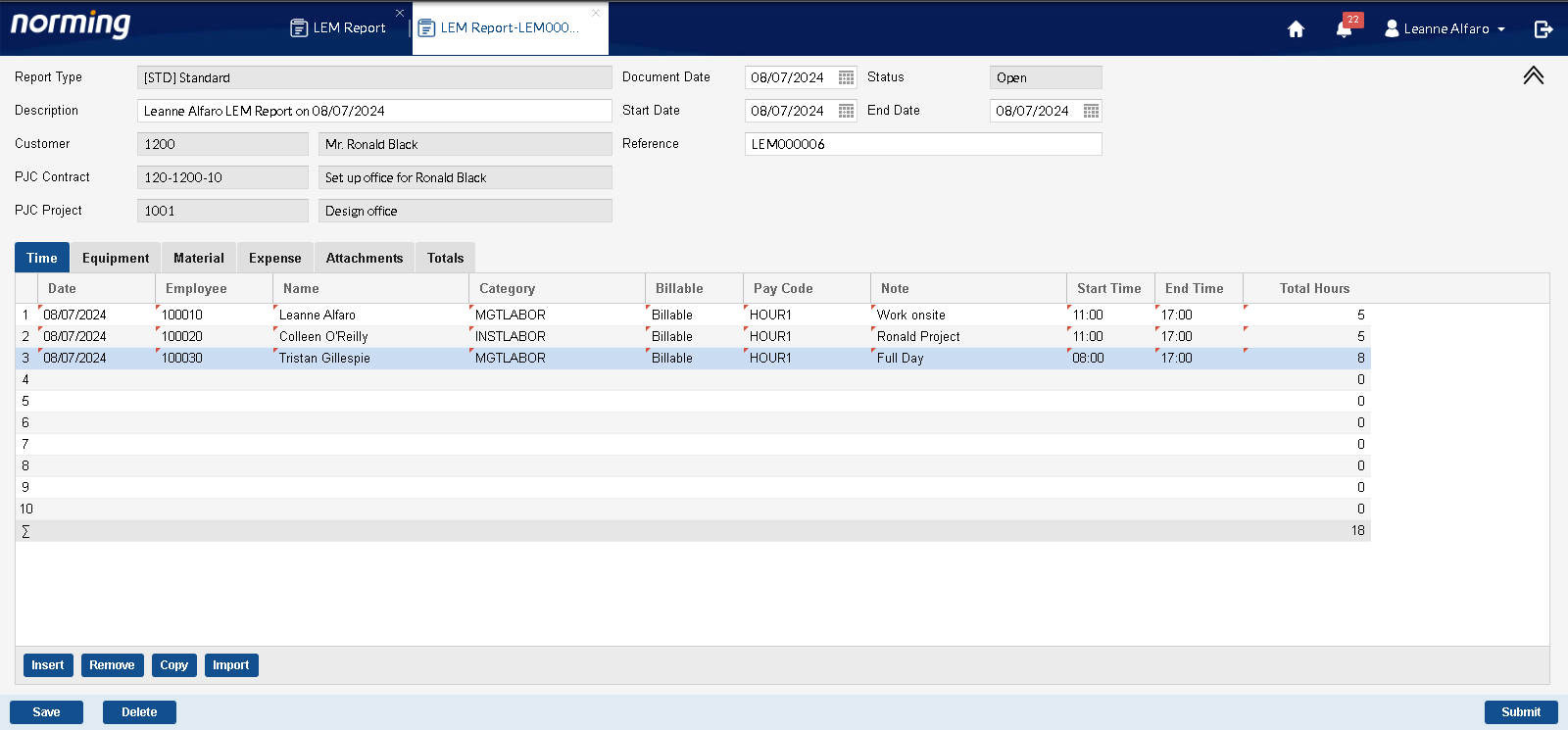Switch to the Equipment tab

coord(116,258)
